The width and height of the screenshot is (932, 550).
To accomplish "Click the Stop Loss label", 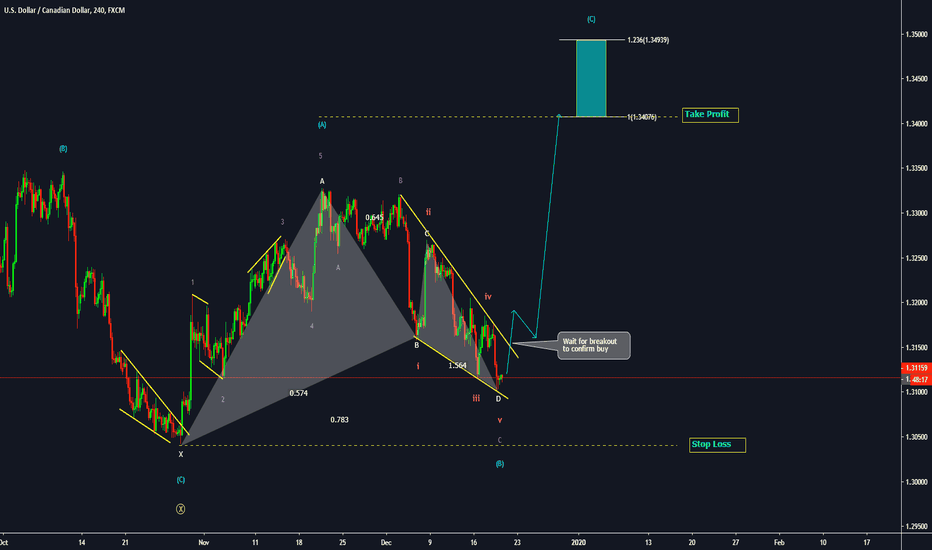I will pyautogui.click(x=717, y=444).
